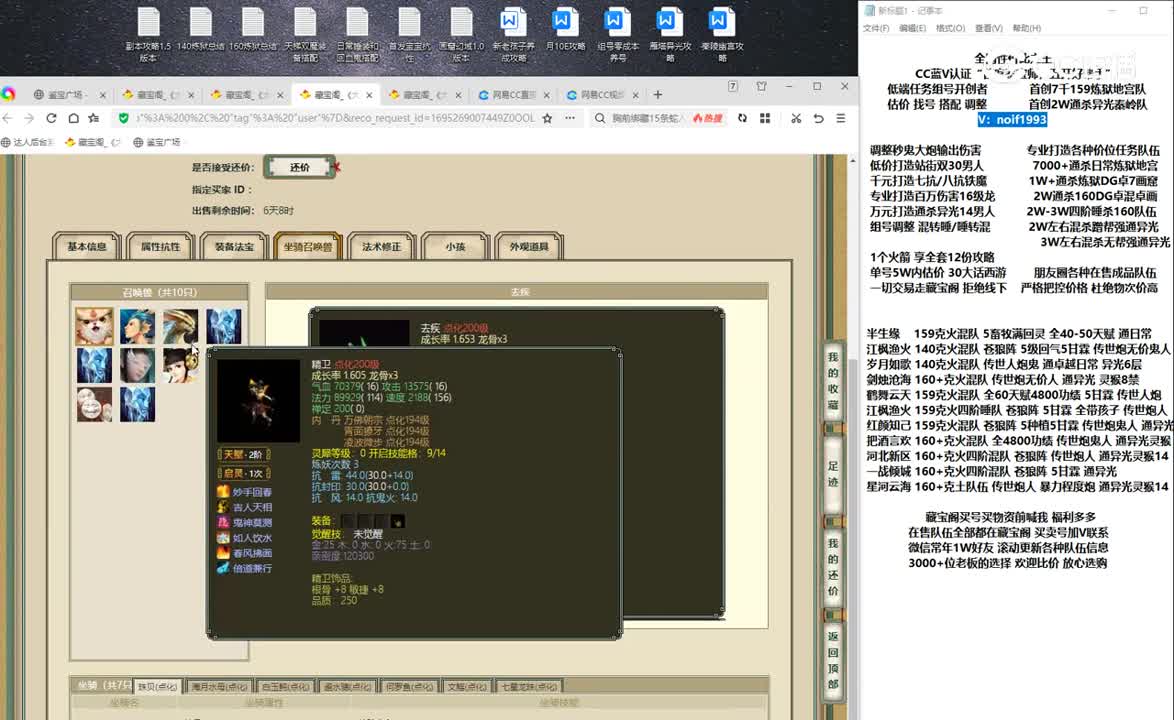Open desktop file 副本攻略1.5版本

point(148,34)
